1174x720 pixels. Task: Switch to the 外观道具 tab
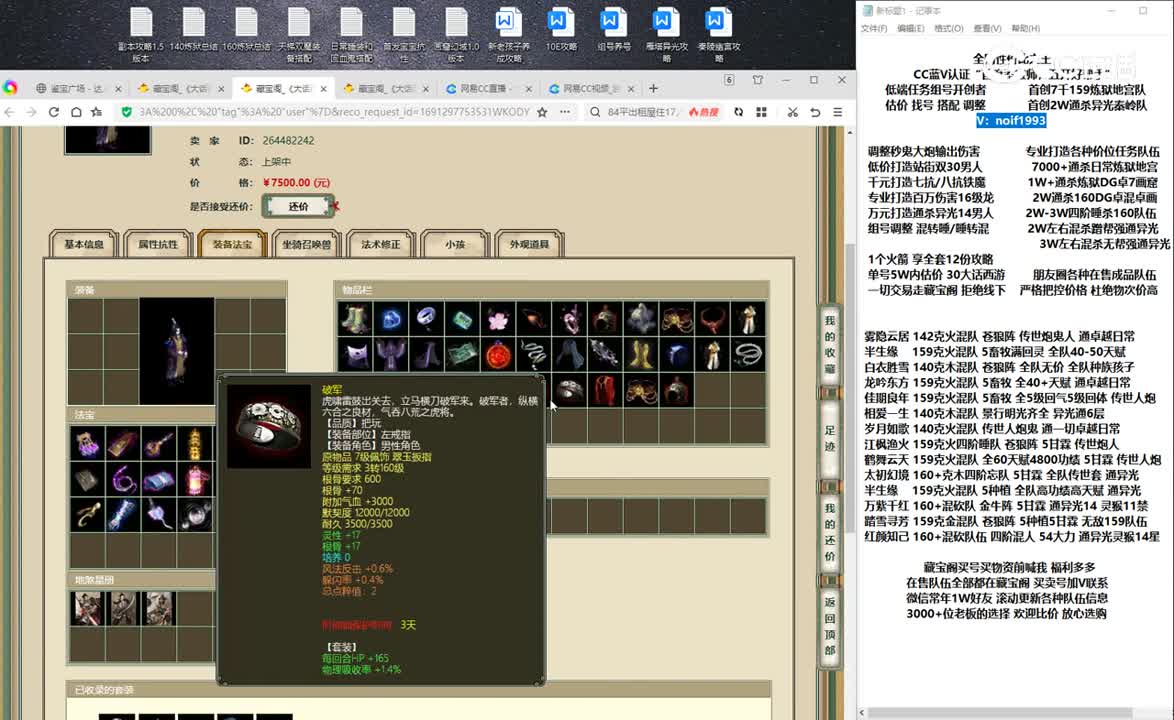pos(529,245)
